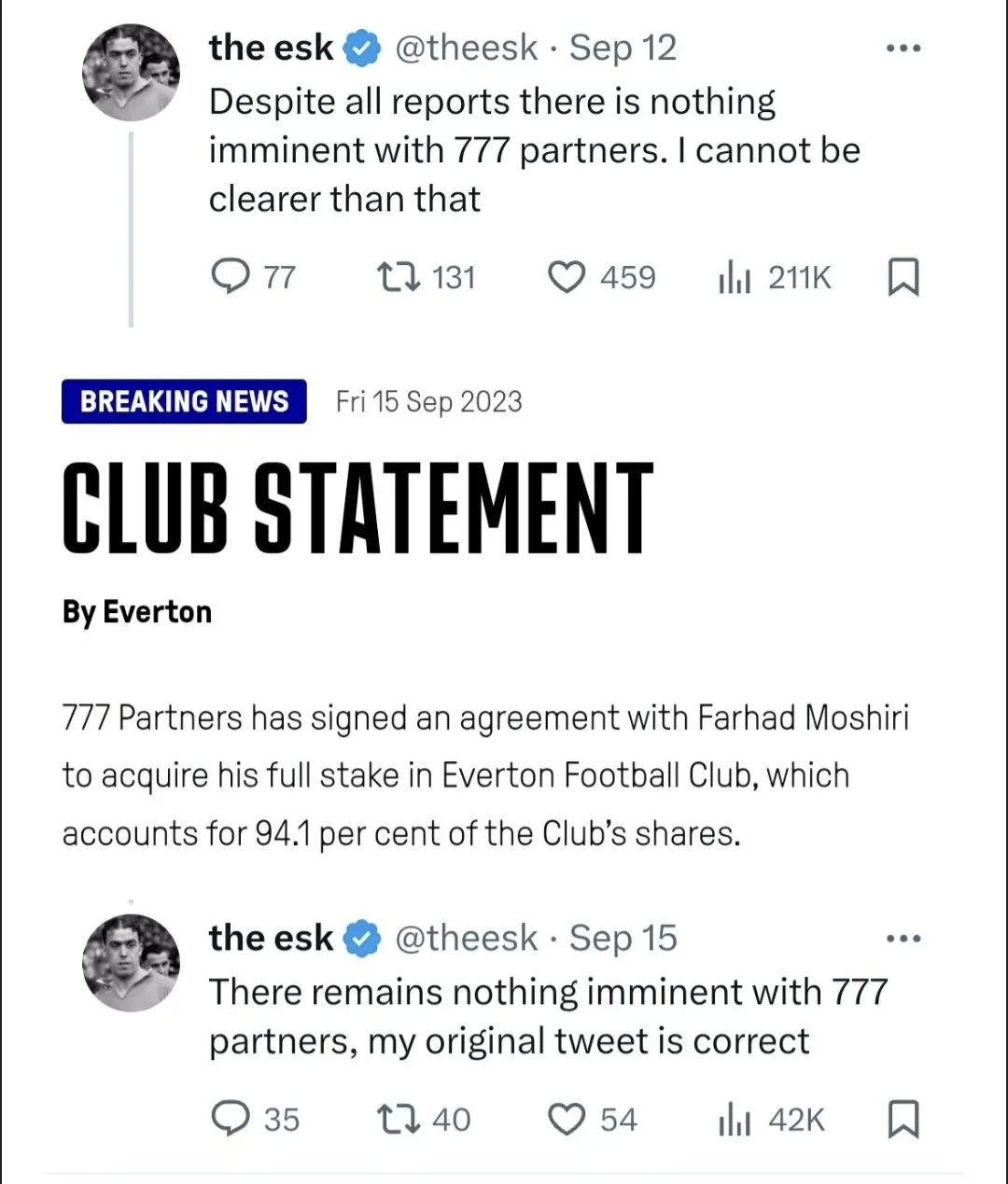Viewport: 1008px width, 1184px height.
Task: View analytics for the 211K-view tweet
Action: (x=735, y=277)
